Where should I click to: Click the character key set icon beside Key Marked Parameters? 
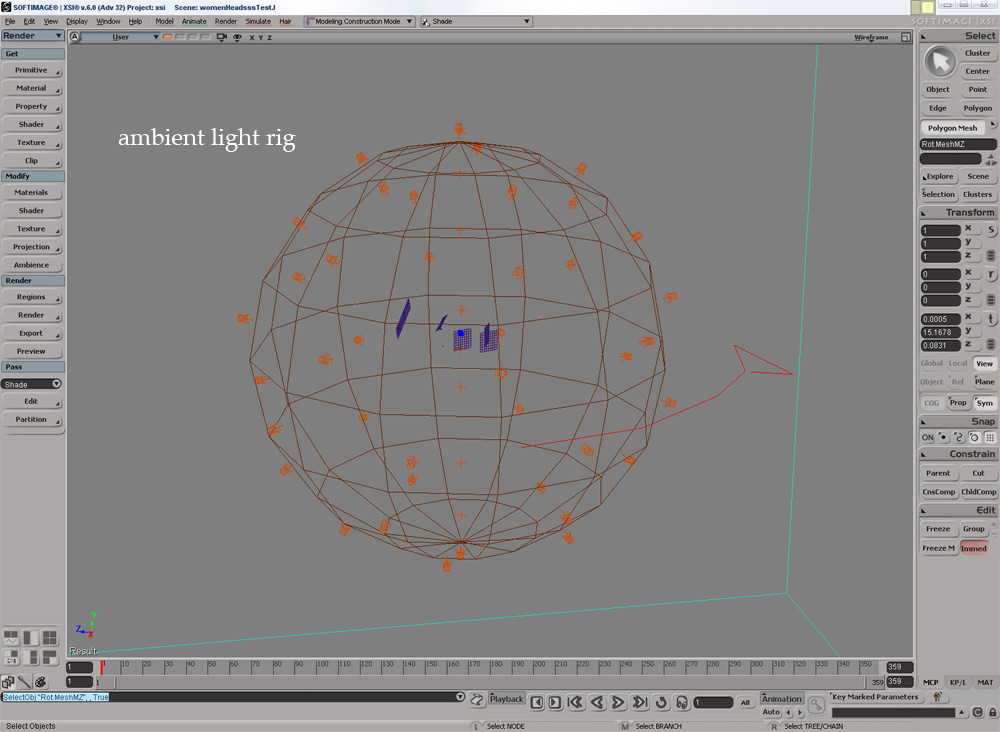click(937, 697)
